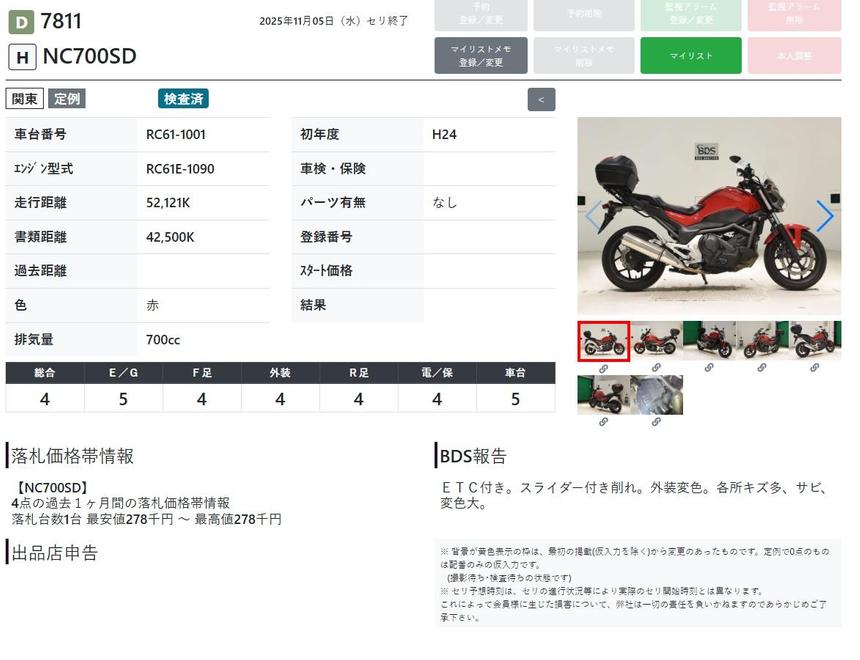Click the link icon under the fifth thumbnail
This screenshot has height=660, width=860.
click(x=815, y=368)
